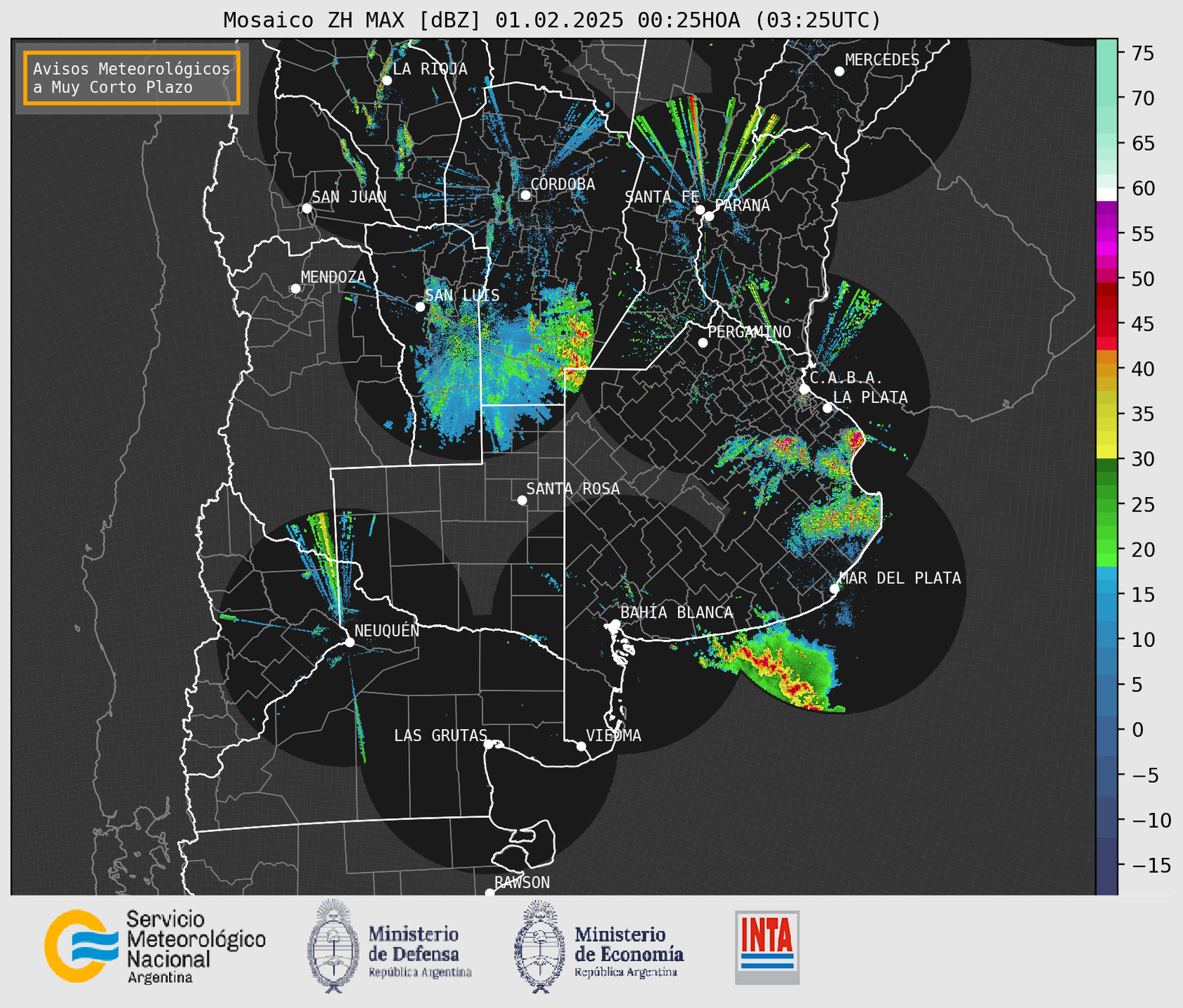Screen dimensions: 1183x1008
Task: Click the Mendoza city marker dot
Action: [x=295, y=289]
